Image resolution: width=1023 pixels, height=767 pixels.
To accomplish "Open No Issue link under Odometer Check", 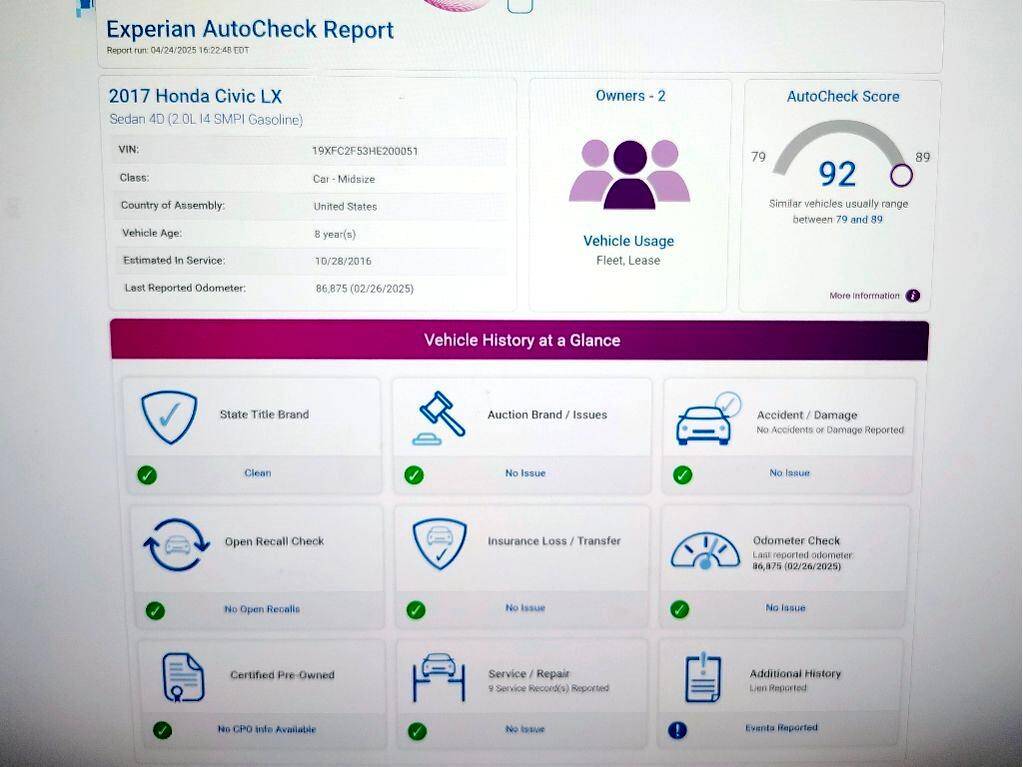I will [786, 607].
